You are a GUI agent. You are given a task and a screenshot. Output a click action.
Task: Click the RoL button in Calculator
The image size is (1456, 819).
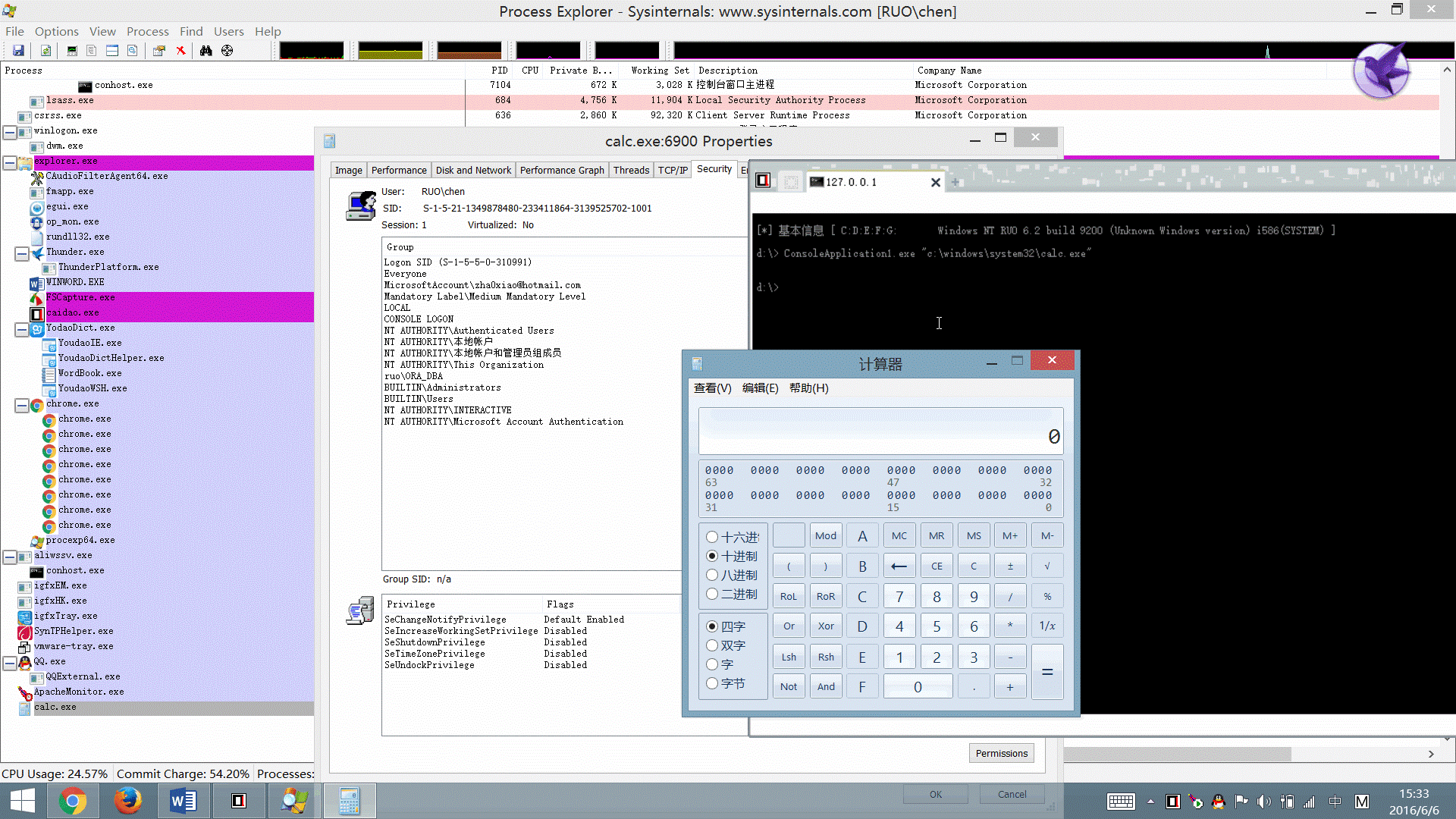coord(789,596)
